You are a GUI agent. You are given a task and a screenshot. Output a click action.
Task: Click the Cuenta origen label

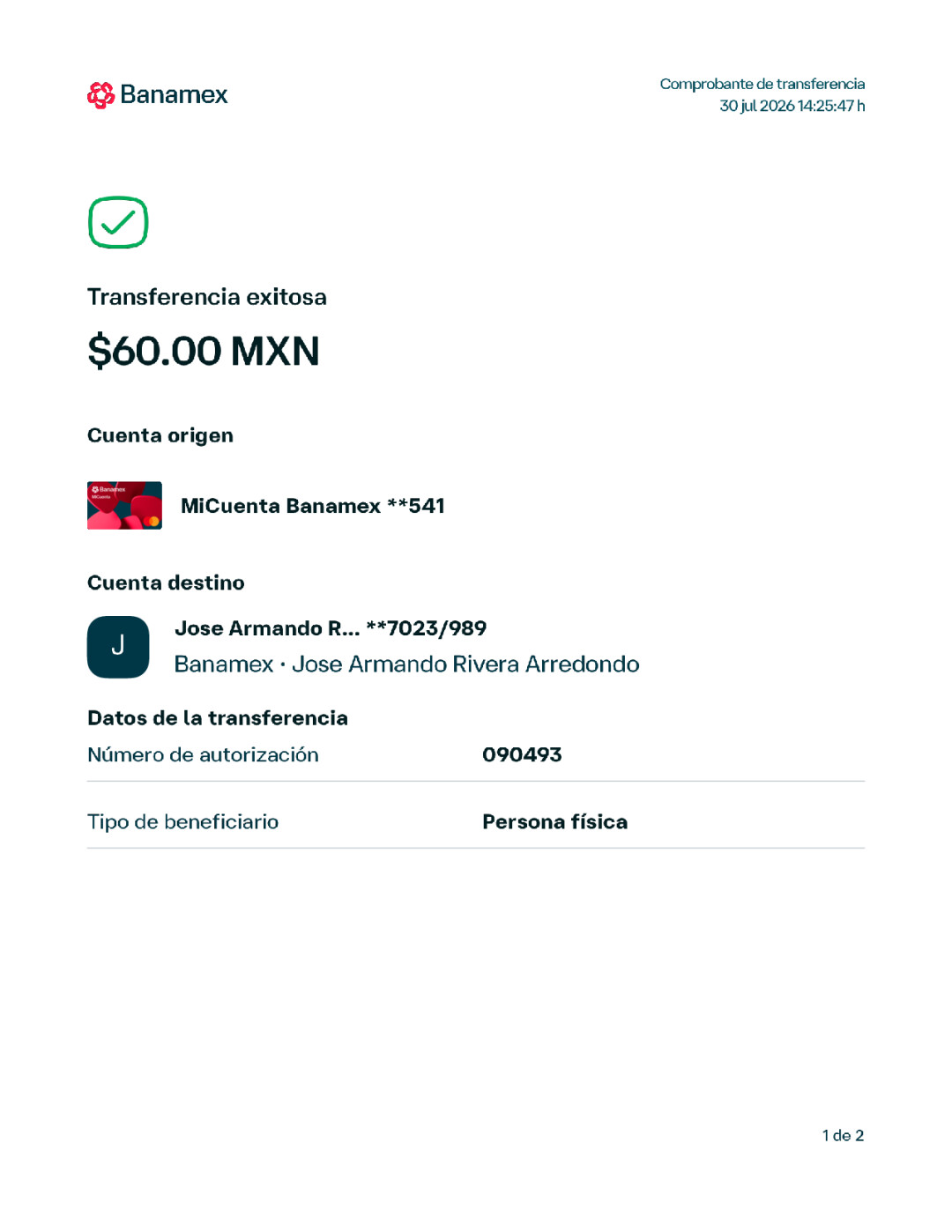click(x=160, y=435)
